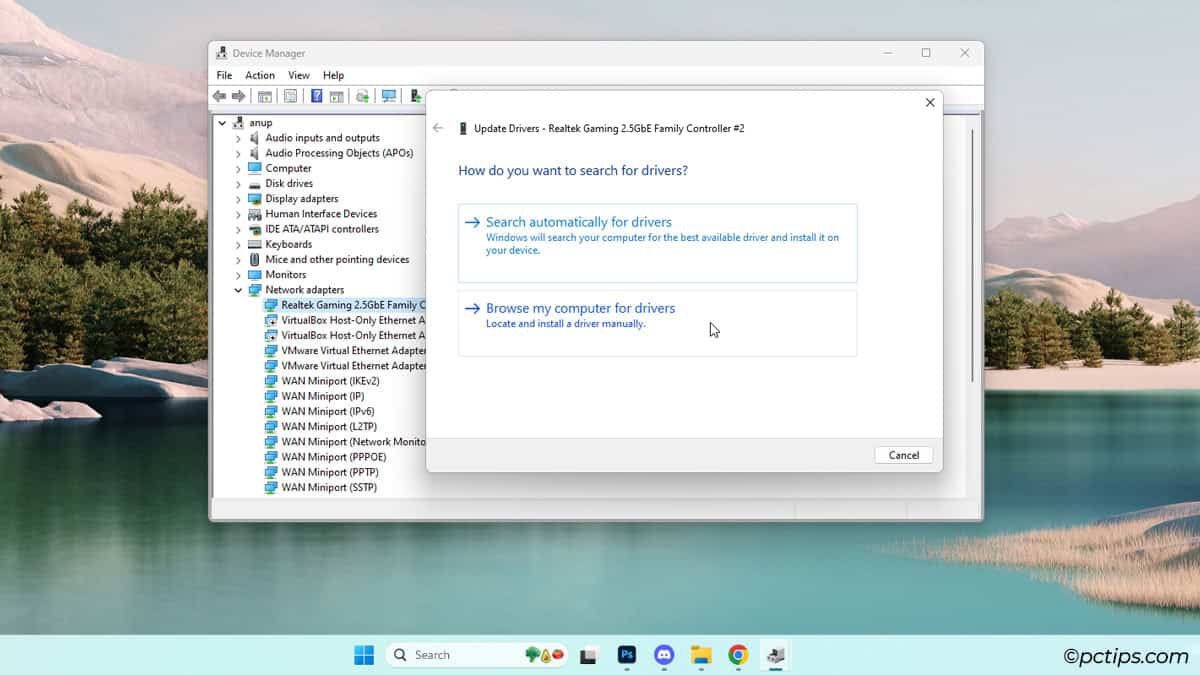
Task: Open Google Chrome from the taskbar
Action: (x=738, y=655)
